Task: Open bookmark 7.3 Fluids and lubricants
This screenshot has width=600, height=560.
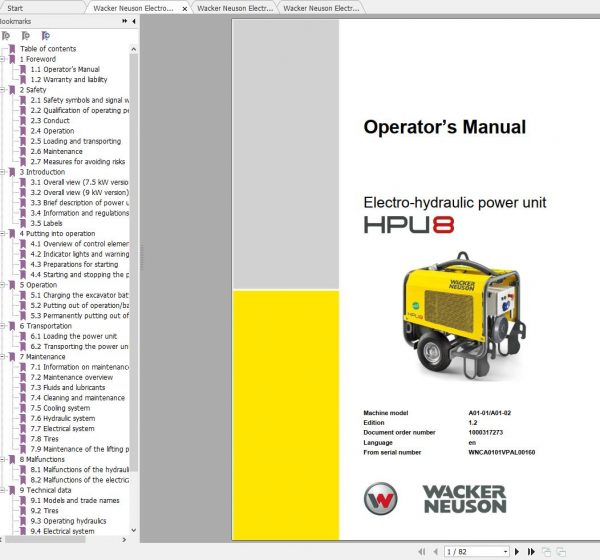Action: [68, 387]
